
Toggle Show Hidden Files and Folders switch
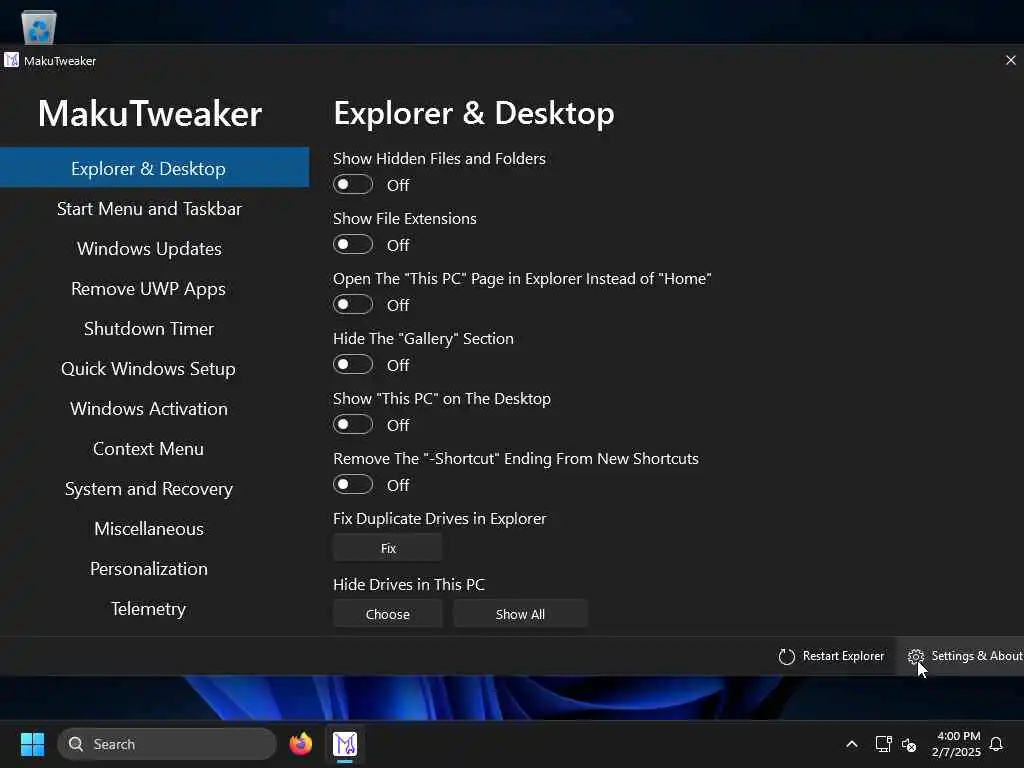pyautogui.click(x=353, y=185)
